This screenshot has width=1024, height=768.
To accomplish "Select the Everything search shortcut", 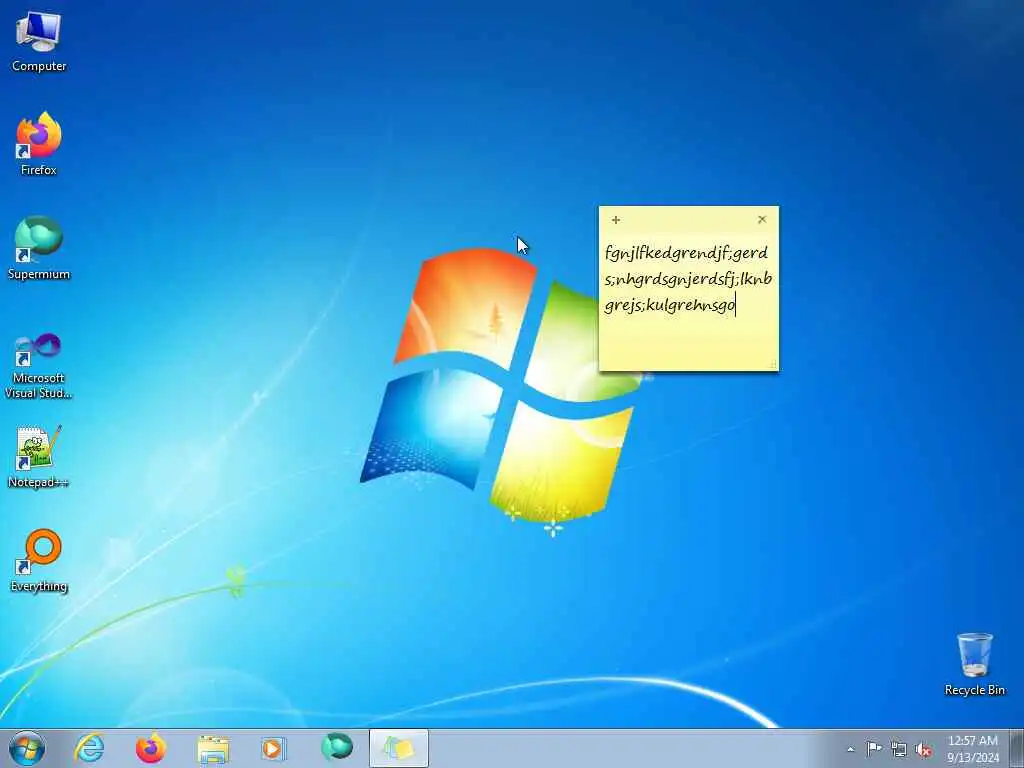I will click(x=39, y=560).
